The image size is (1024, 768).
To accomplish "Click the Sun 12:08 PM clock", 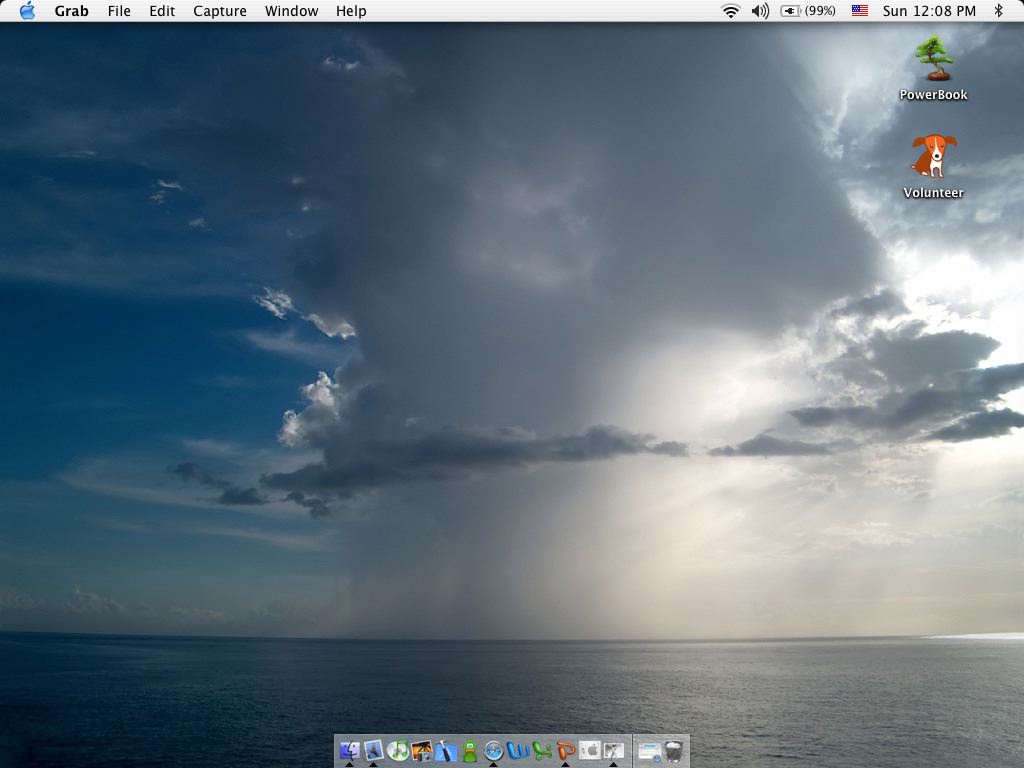I will (x=929, y=11).
